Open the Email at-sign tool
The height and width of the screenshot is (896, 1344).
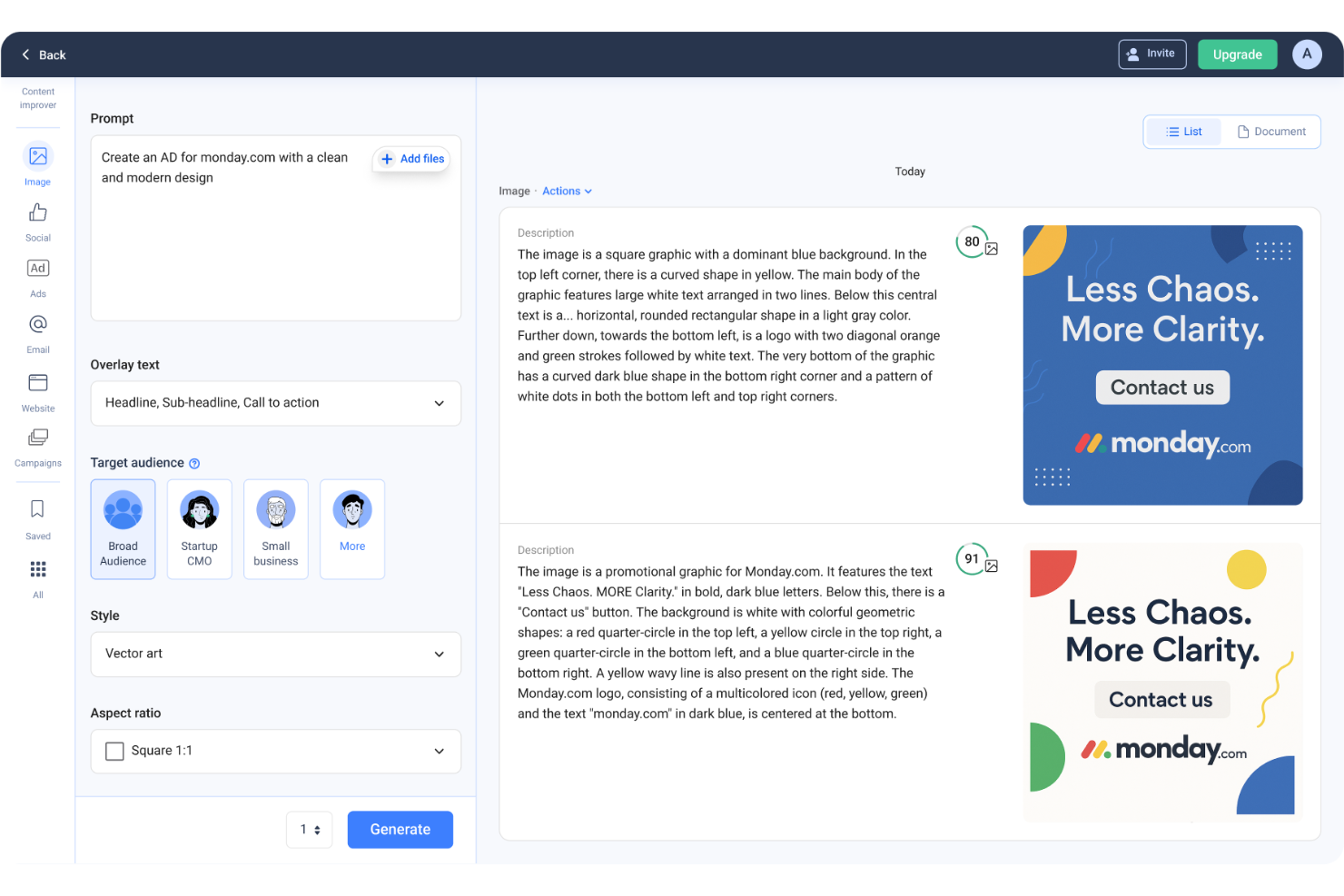tap(38, 324)
